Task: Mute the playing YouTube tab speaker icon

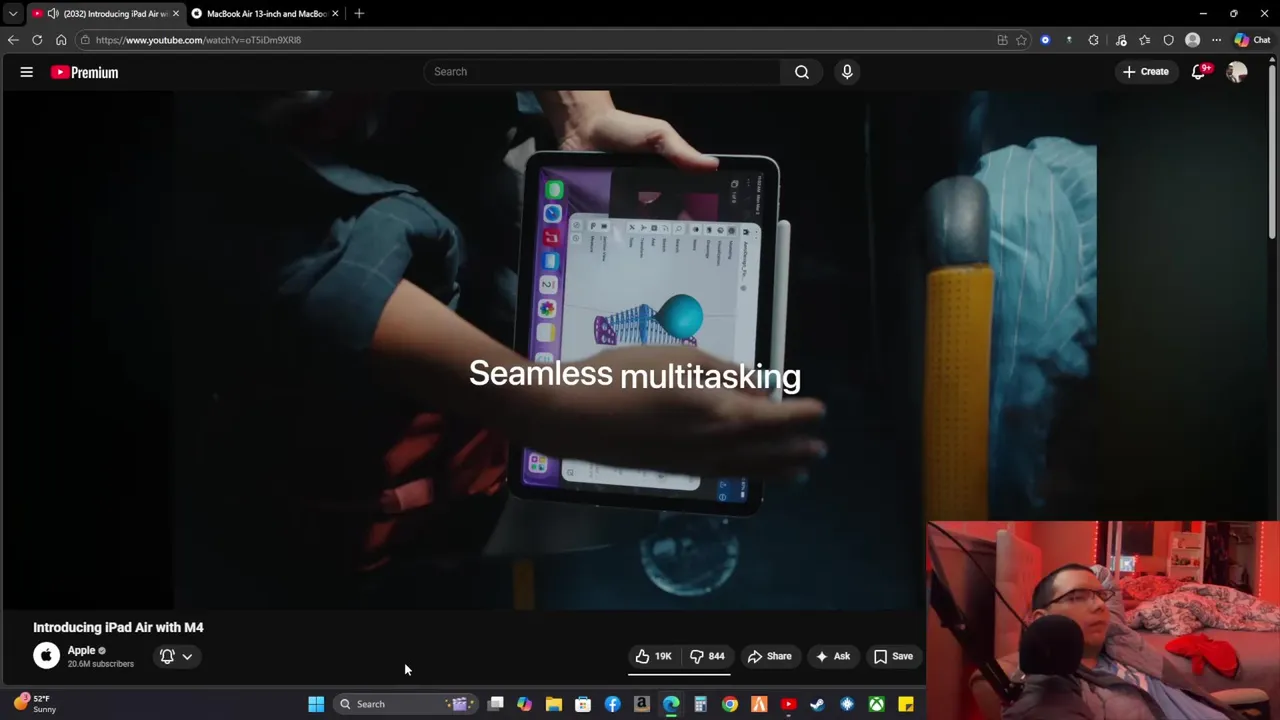Action: [52, 13]
